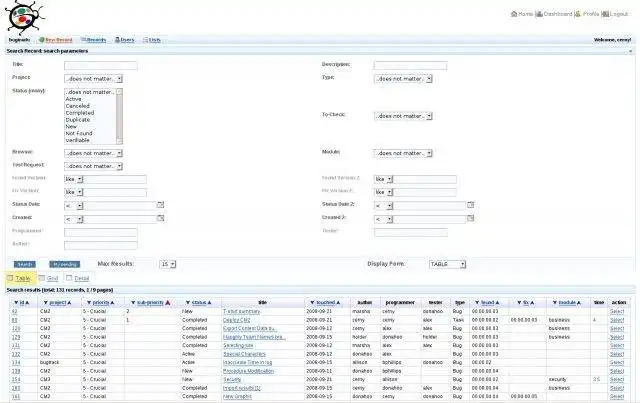This screenshot has width=640, height=403.
Task: Open the Max Results dropdown
Action: tap(167, 264)
